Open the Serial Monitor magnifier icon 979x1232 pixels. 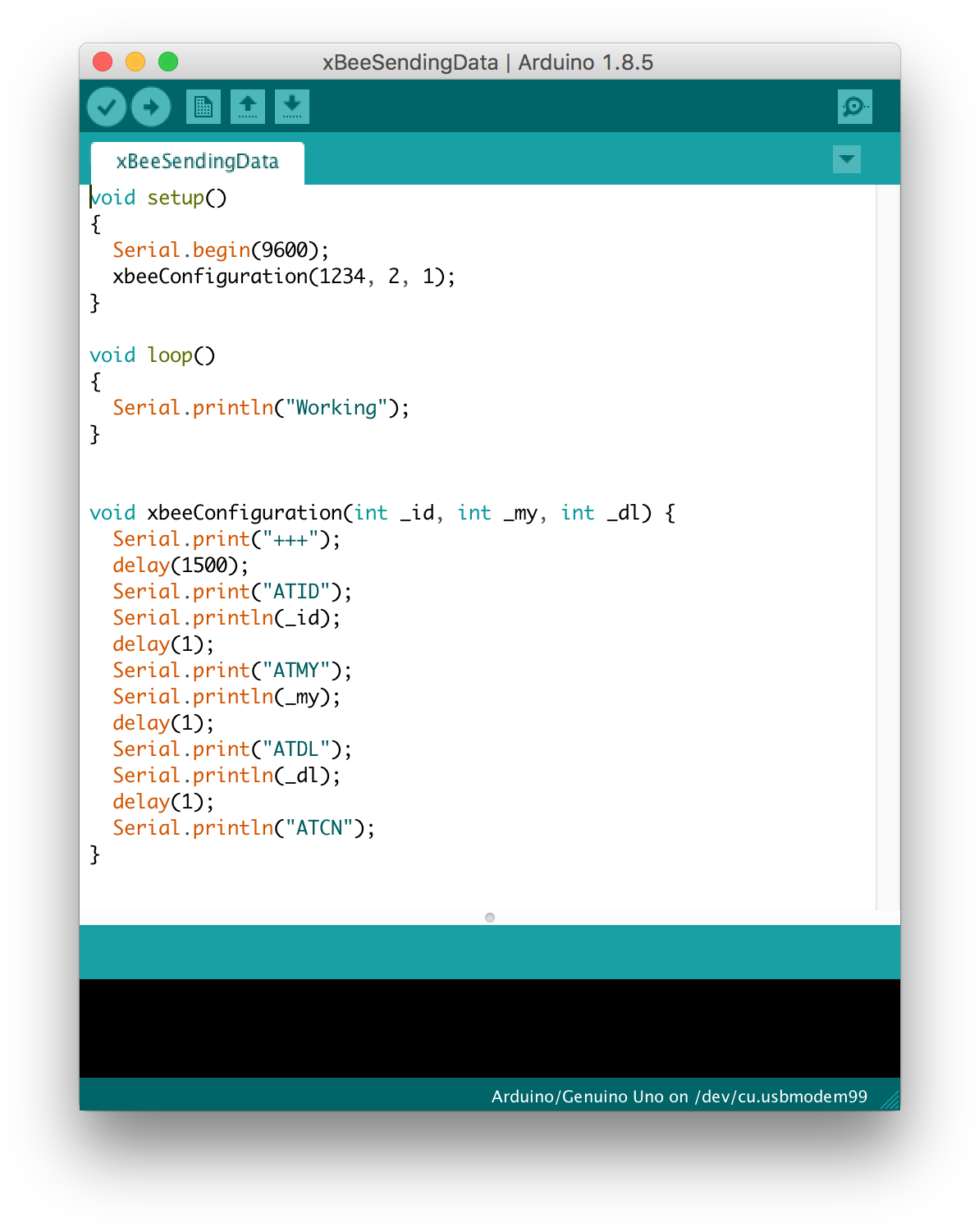[855, 107]
